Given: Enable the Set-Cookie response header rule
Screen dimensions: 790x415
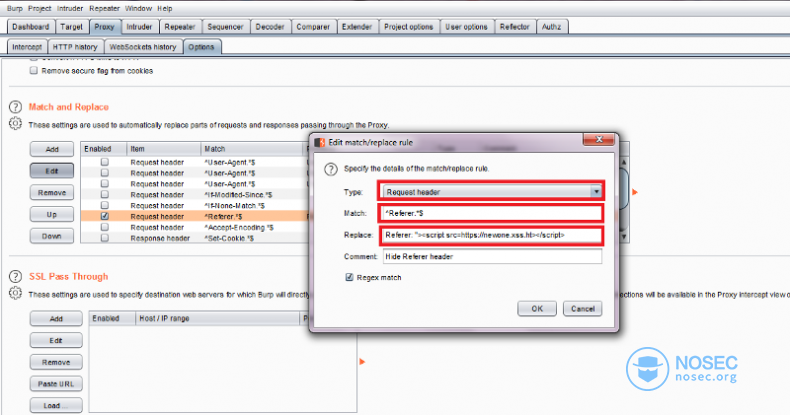Looking at the screenshot, I should [104, 238].
